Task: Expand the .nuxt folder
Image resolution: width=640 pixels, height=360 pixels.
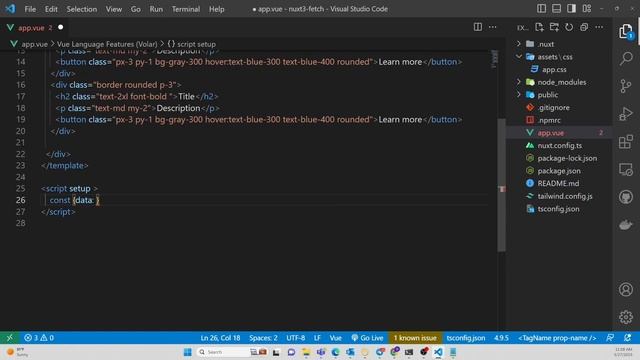Action: pyautogui.click(x=559, y=44)
